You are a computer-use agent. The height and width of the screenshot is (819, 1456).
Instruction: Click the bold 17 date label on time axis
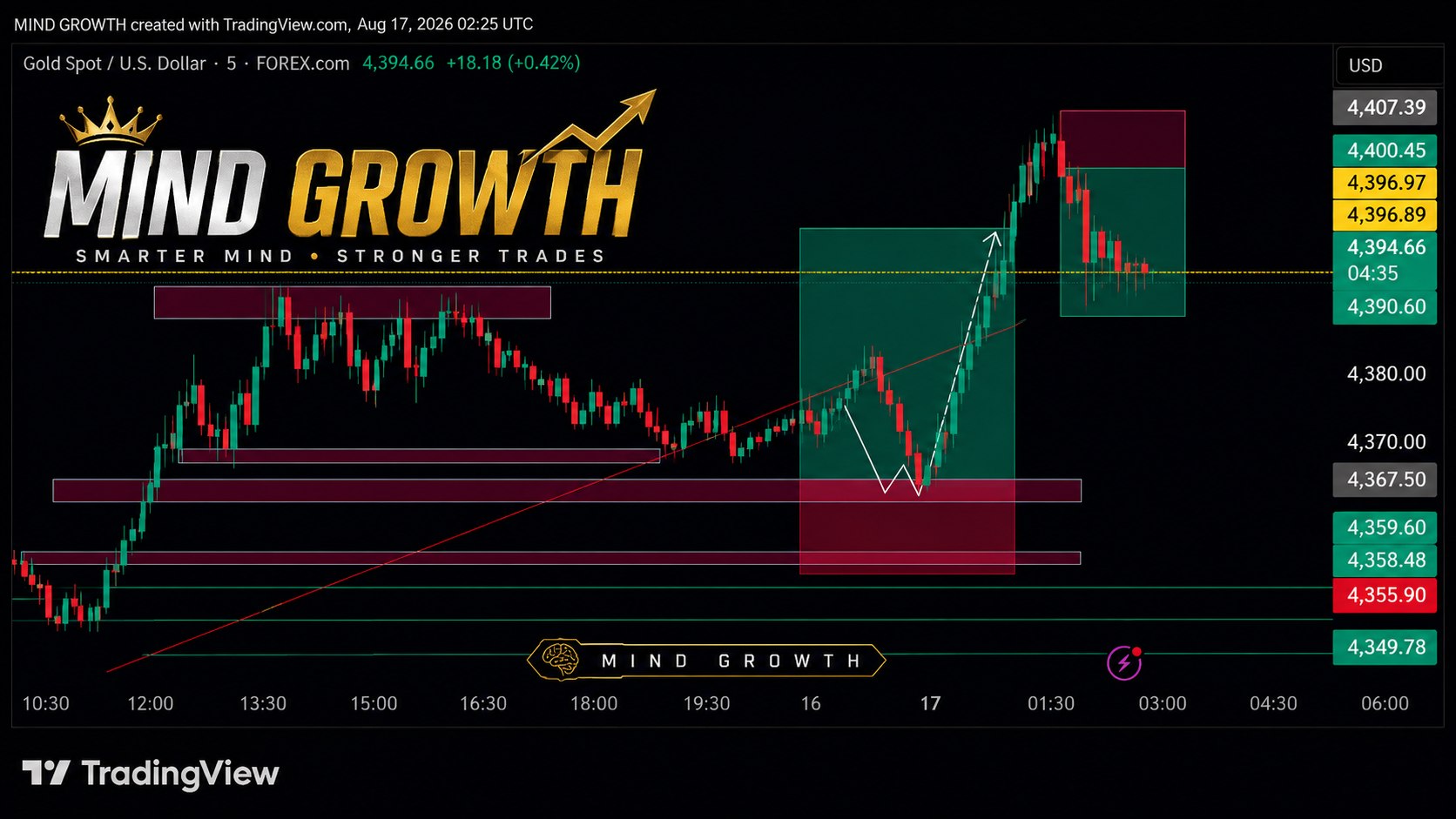[x=931, y=703]
